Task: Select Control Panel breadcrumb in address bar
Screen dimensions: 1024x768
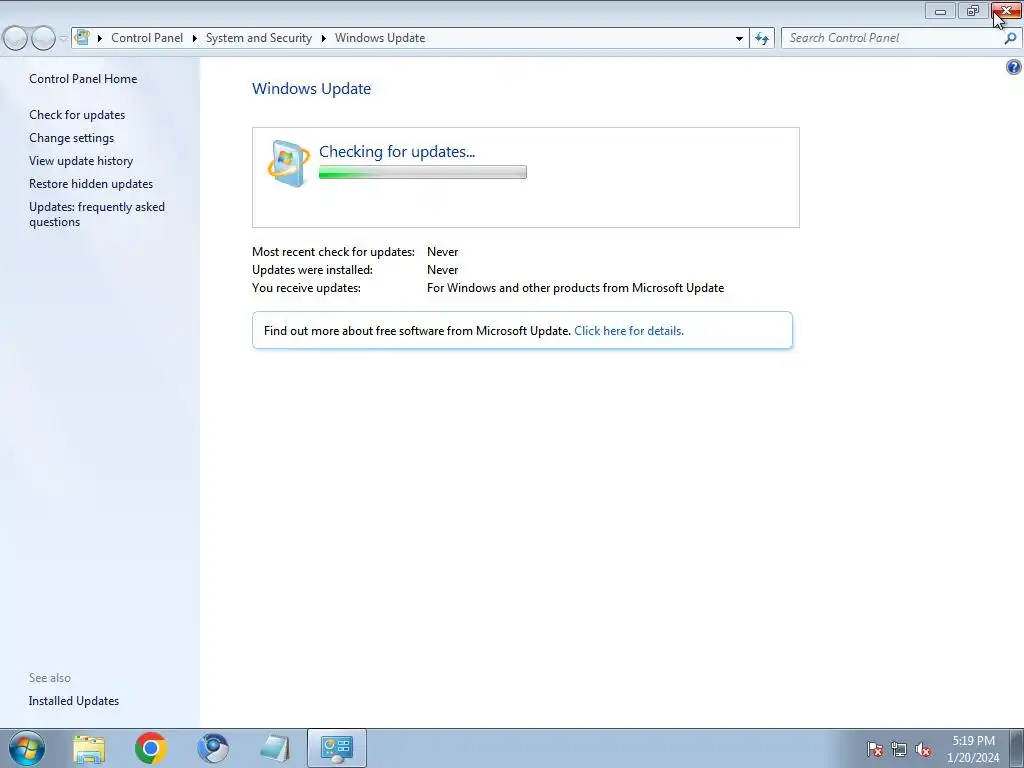Action: (x=147, y=38)
